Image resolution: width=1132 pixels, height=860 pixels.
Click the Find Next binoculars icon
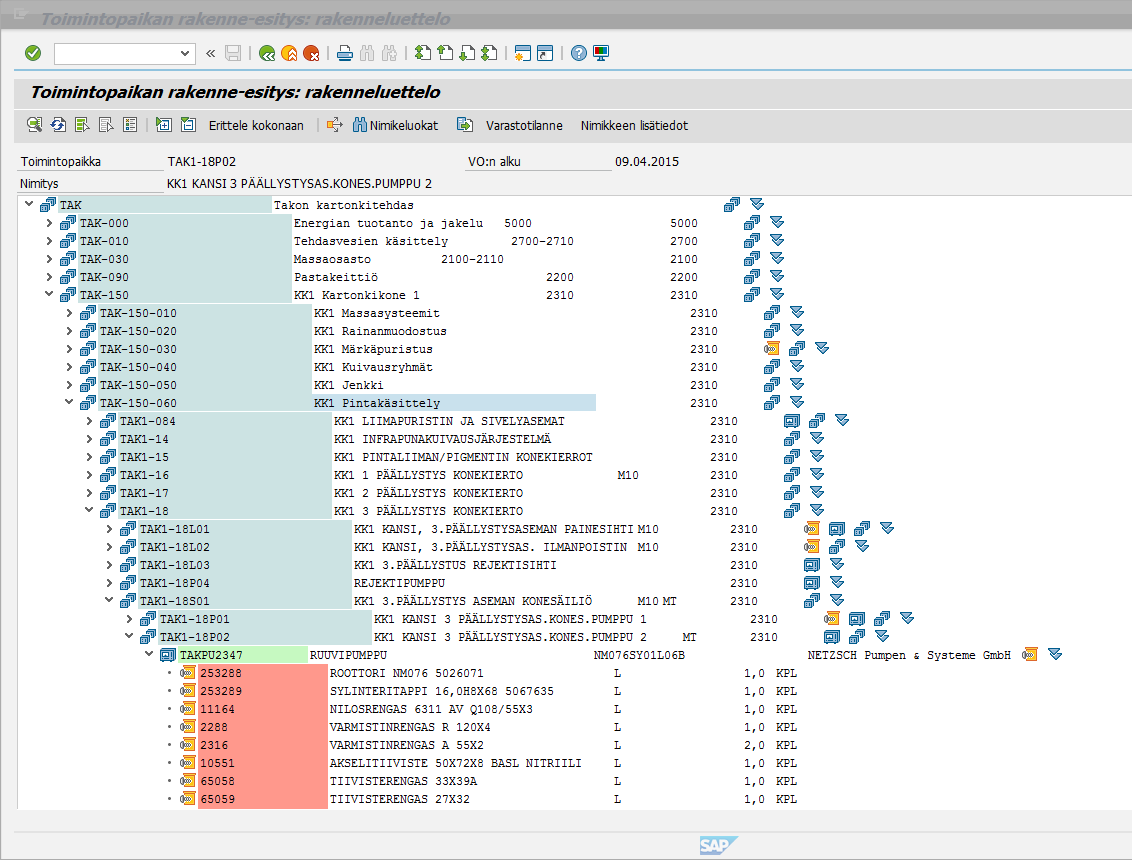pyautogui.click(x=389, y=53)
